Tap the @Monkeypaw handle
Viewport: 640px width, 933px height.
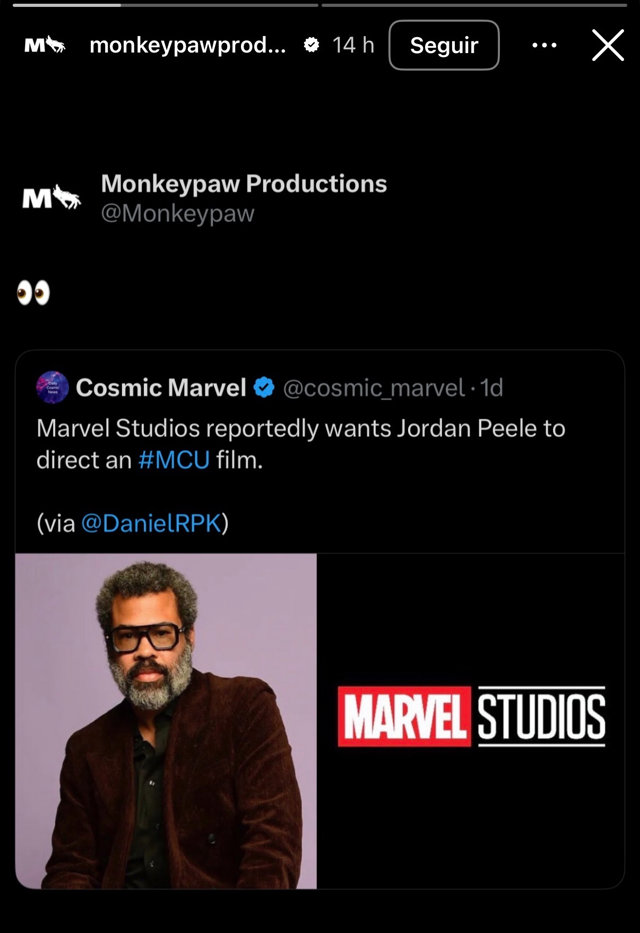[178, 213]
